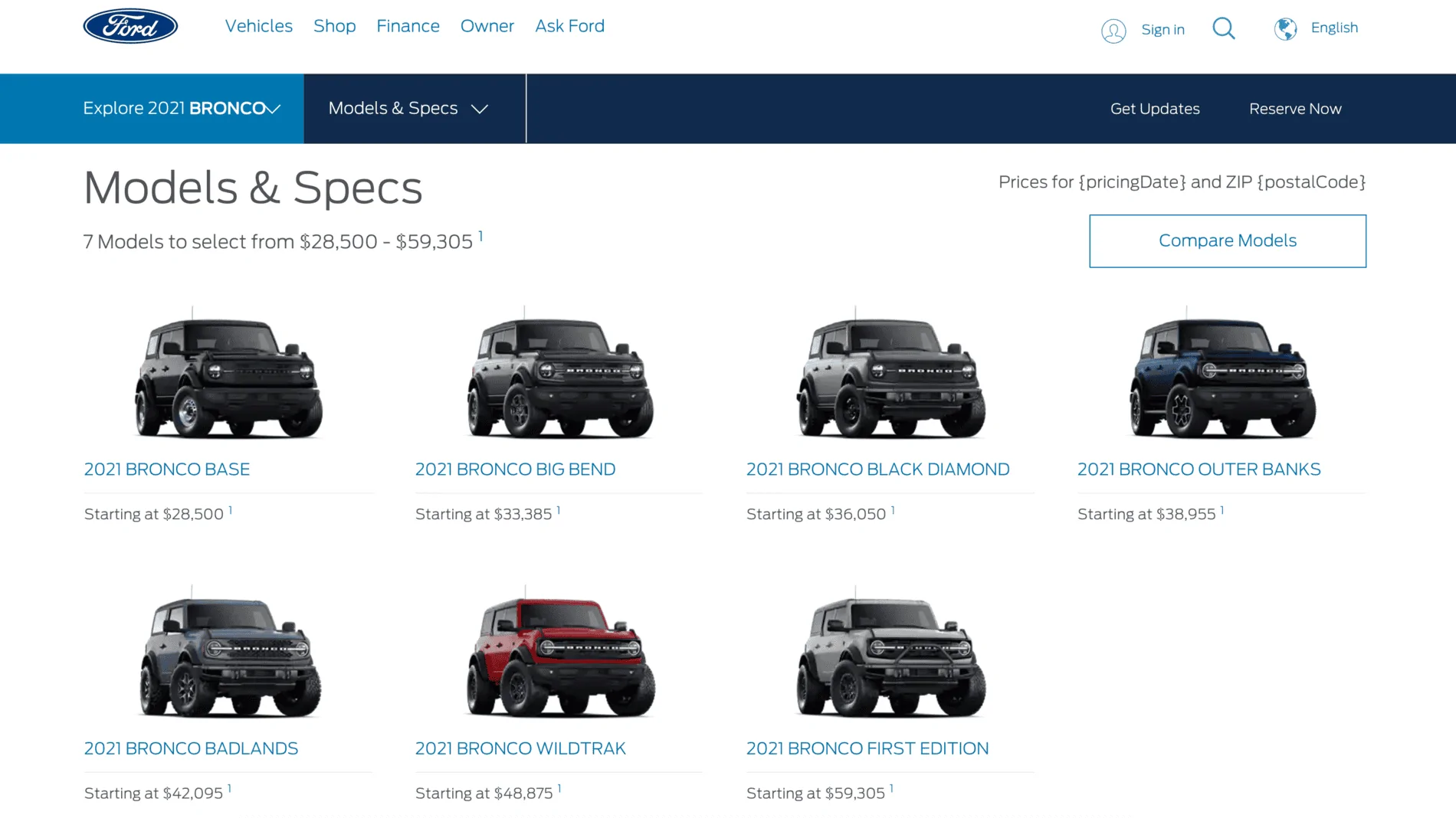
Task: Click footnote 1 next to Starting at $36,050
Action: 893,510
